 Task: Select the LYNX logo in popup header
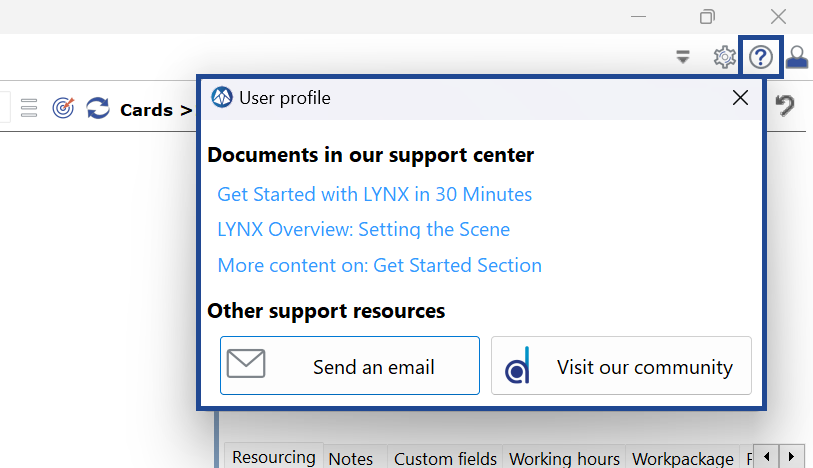point(222,97)
